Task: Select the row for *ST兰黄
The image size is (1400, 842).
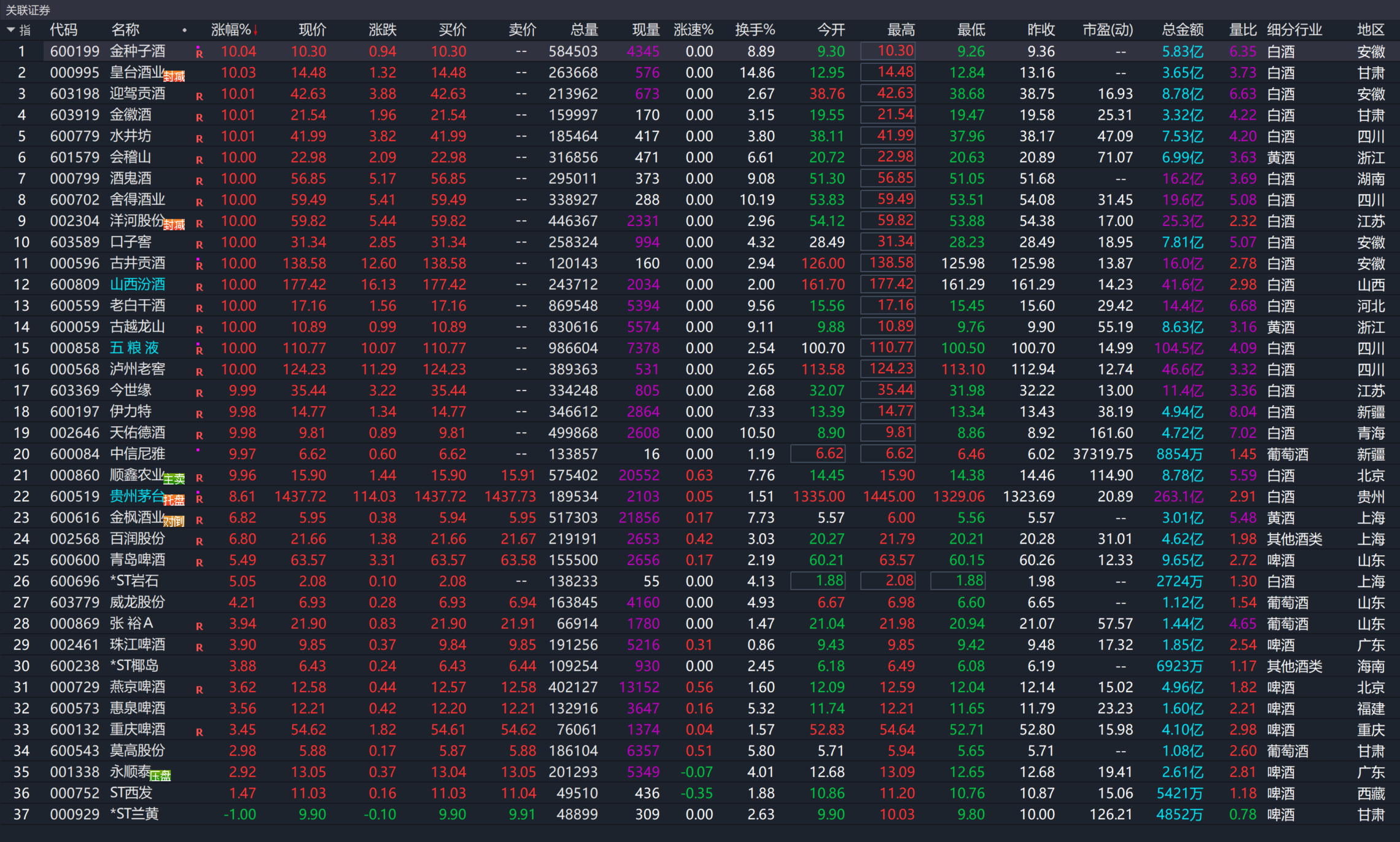Action: [134, 814]
